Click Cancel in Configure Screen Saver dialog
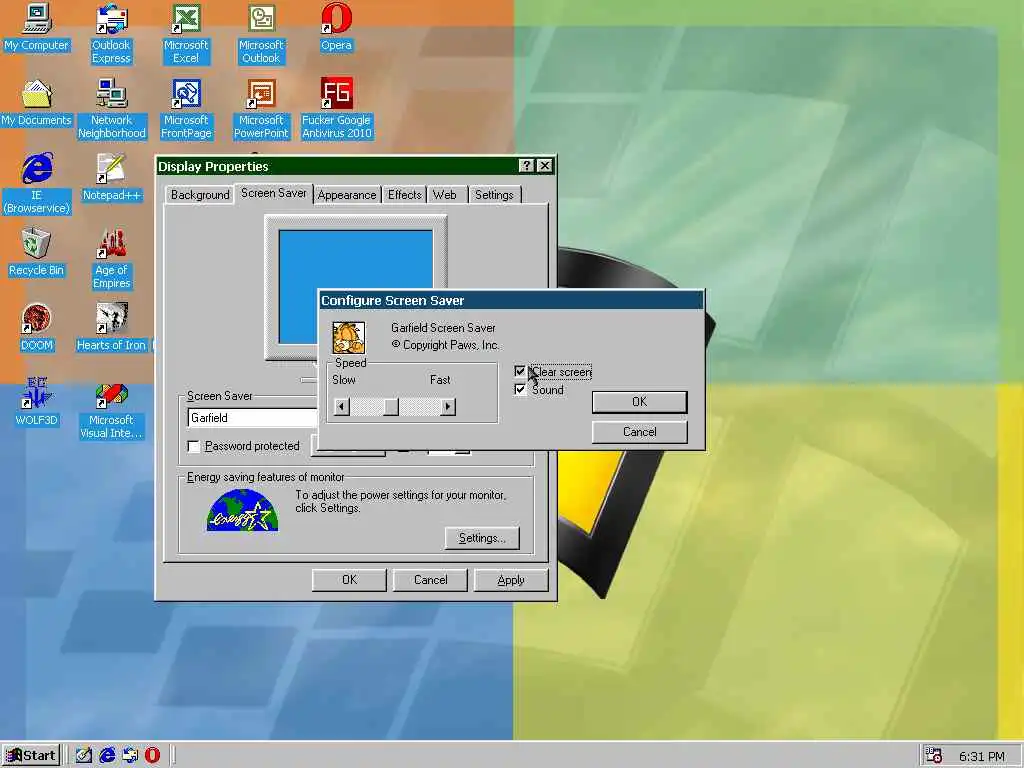 pos(639,432)
